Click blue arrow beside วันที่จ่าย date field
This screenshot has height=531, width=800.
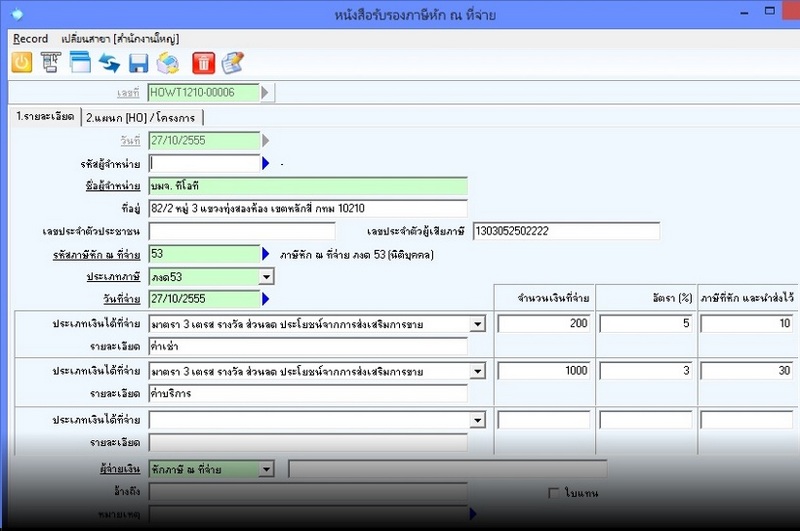[266, 299]
